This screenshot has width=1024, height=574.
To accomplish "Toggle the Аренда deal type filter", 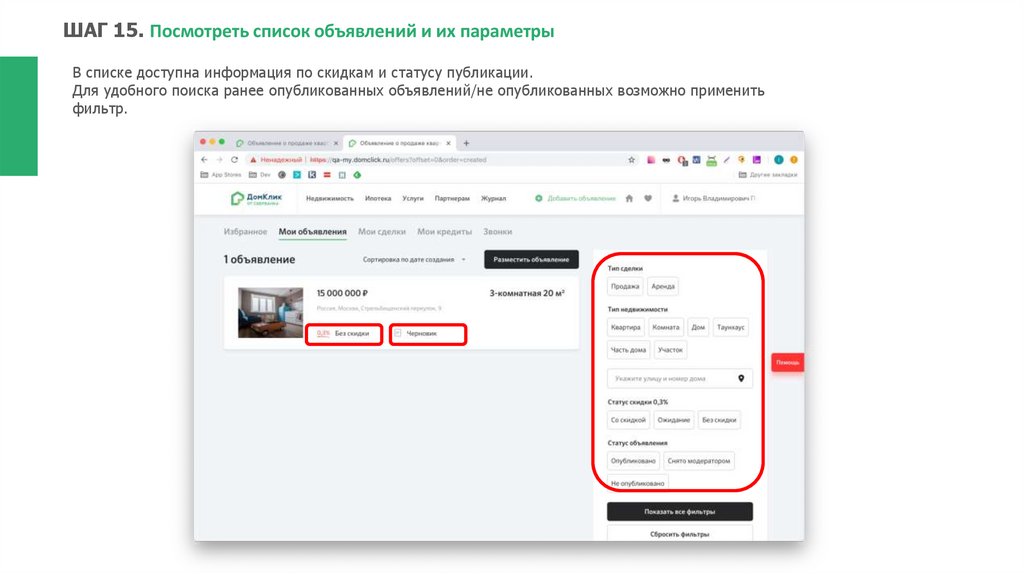I will click(663, 287).
